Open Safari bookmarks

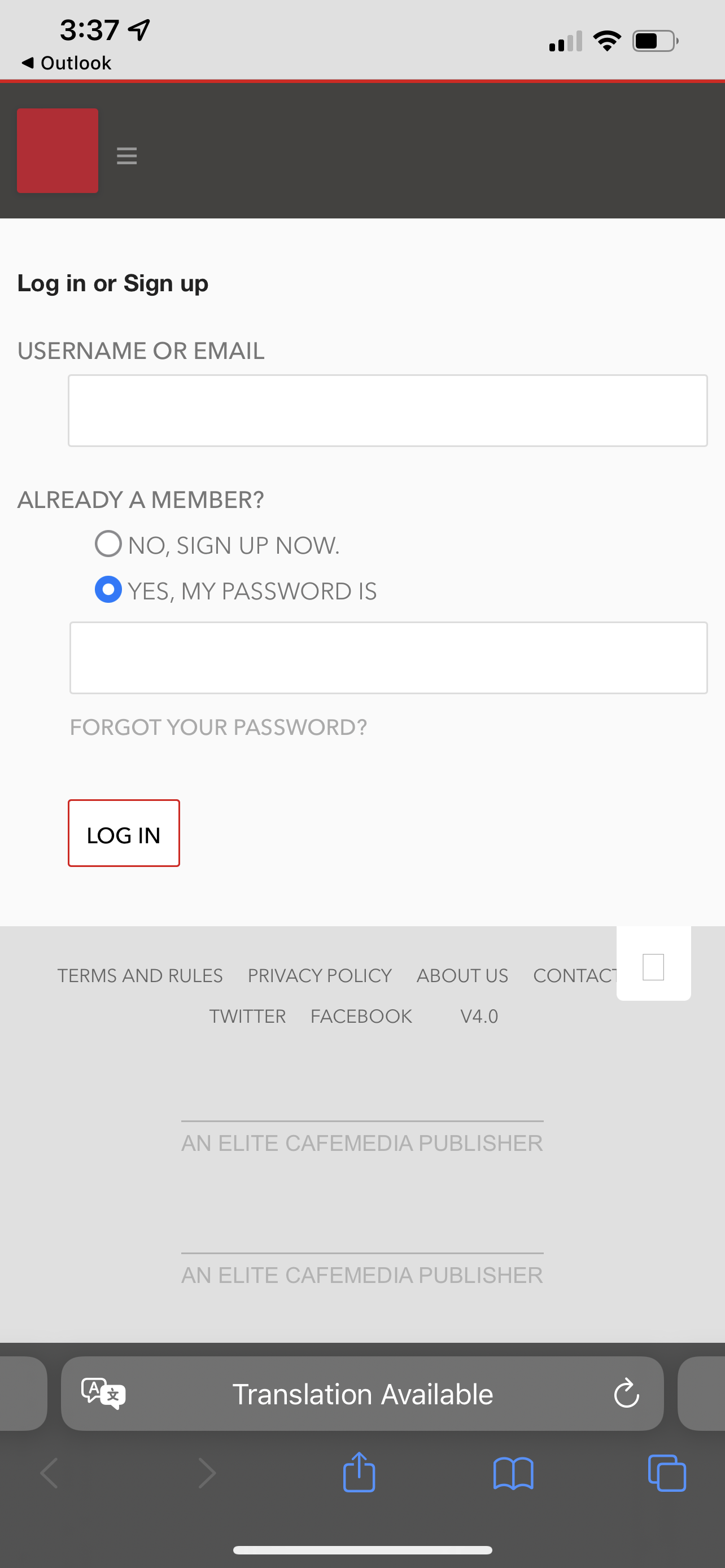(513, 1473)
